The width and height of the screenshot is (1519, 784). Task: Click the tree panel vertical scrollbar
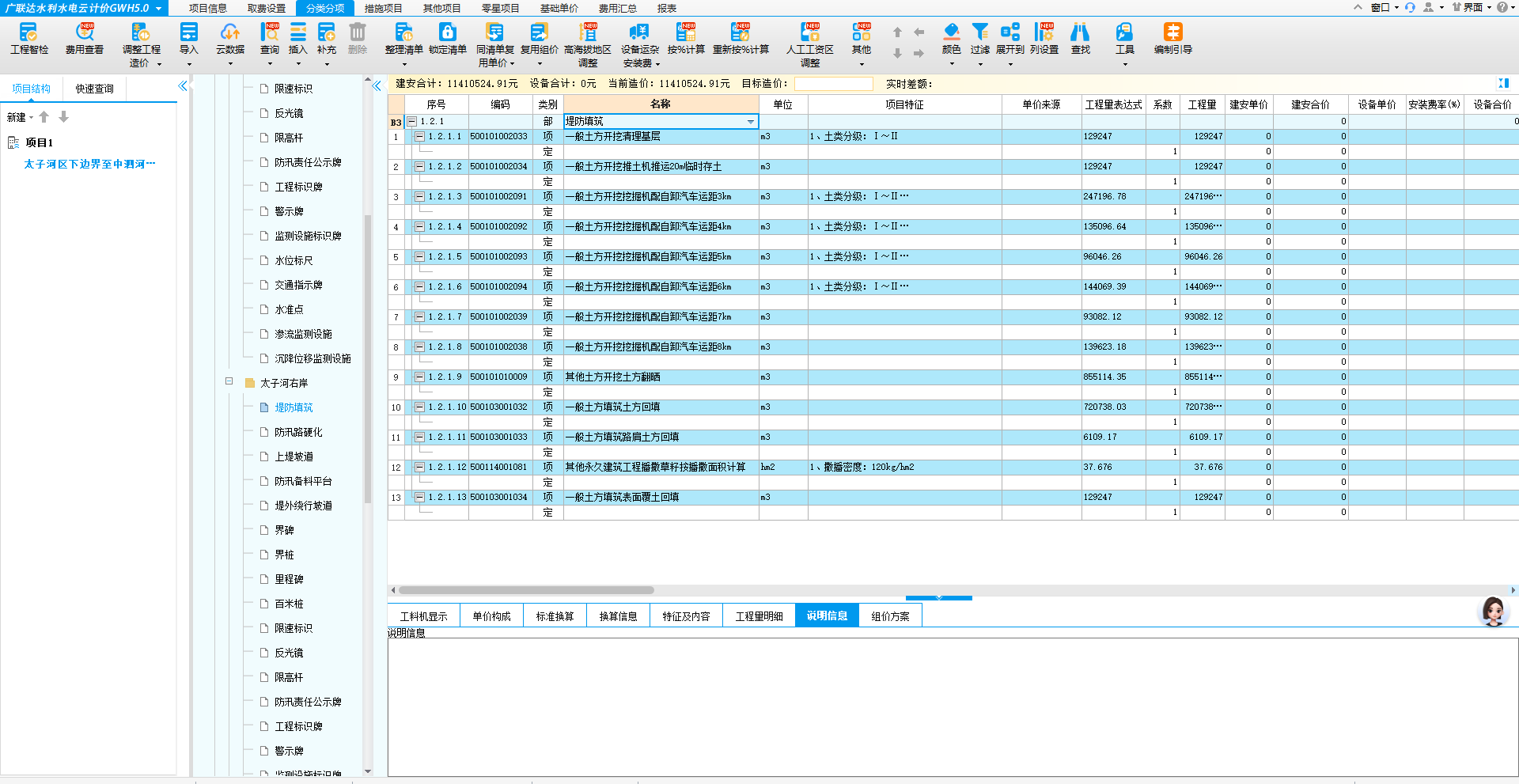coord(367,358)
